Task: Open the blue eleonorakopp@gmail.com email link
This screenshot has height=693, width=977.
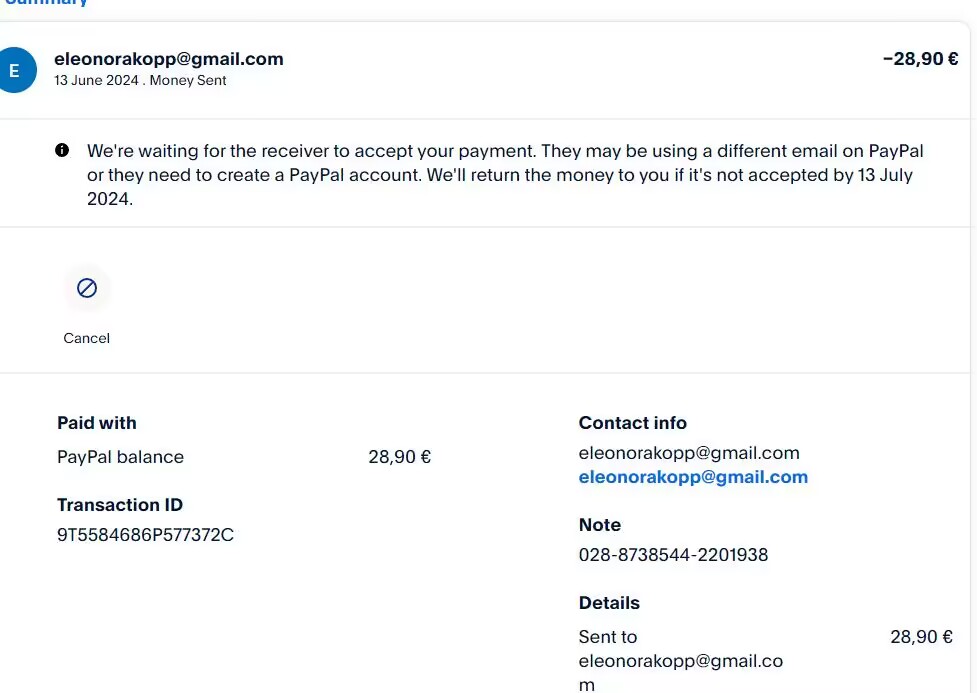Action: click(x=693, y=477)
